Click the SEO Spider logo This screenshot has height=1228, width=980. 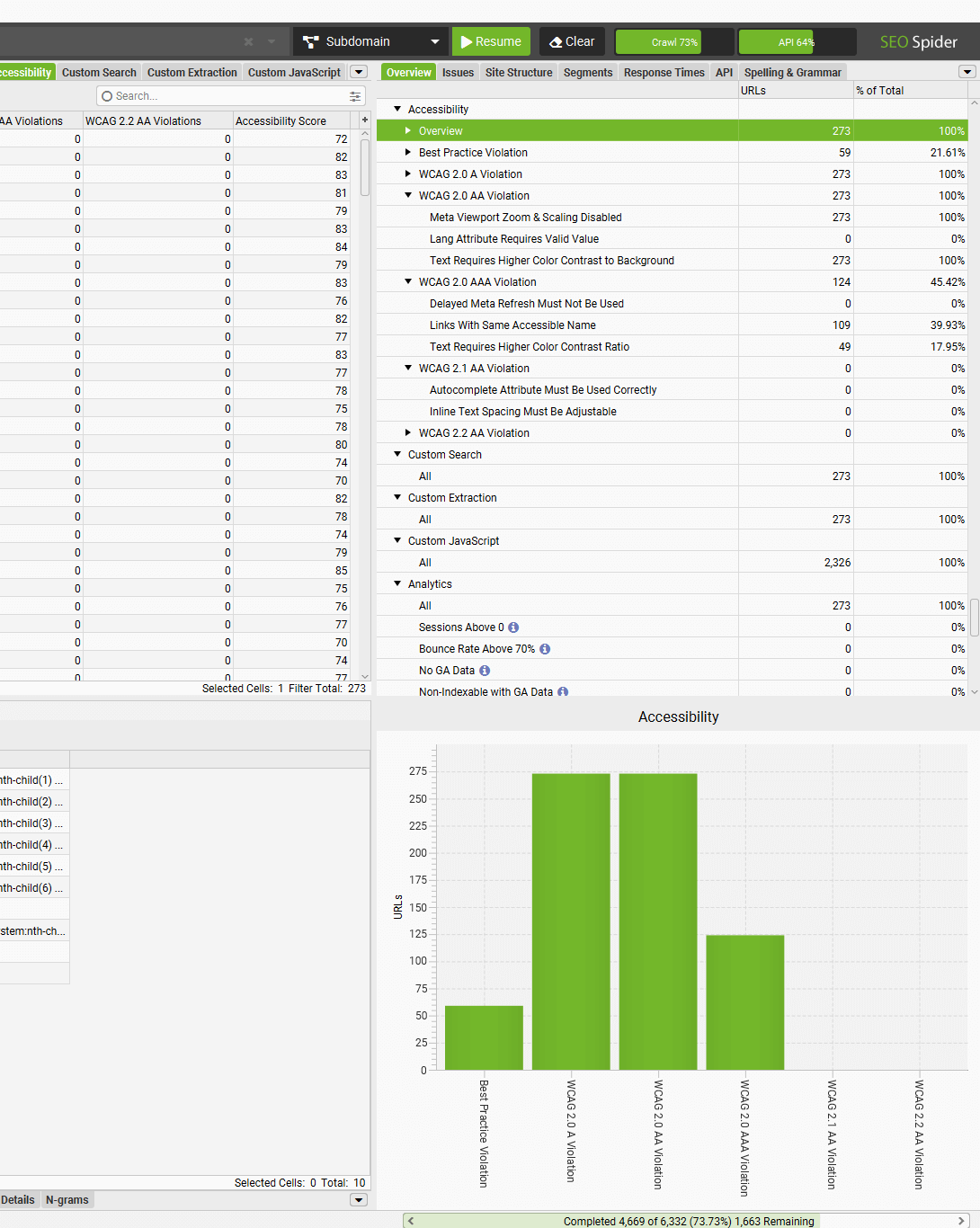click(918, 42)
